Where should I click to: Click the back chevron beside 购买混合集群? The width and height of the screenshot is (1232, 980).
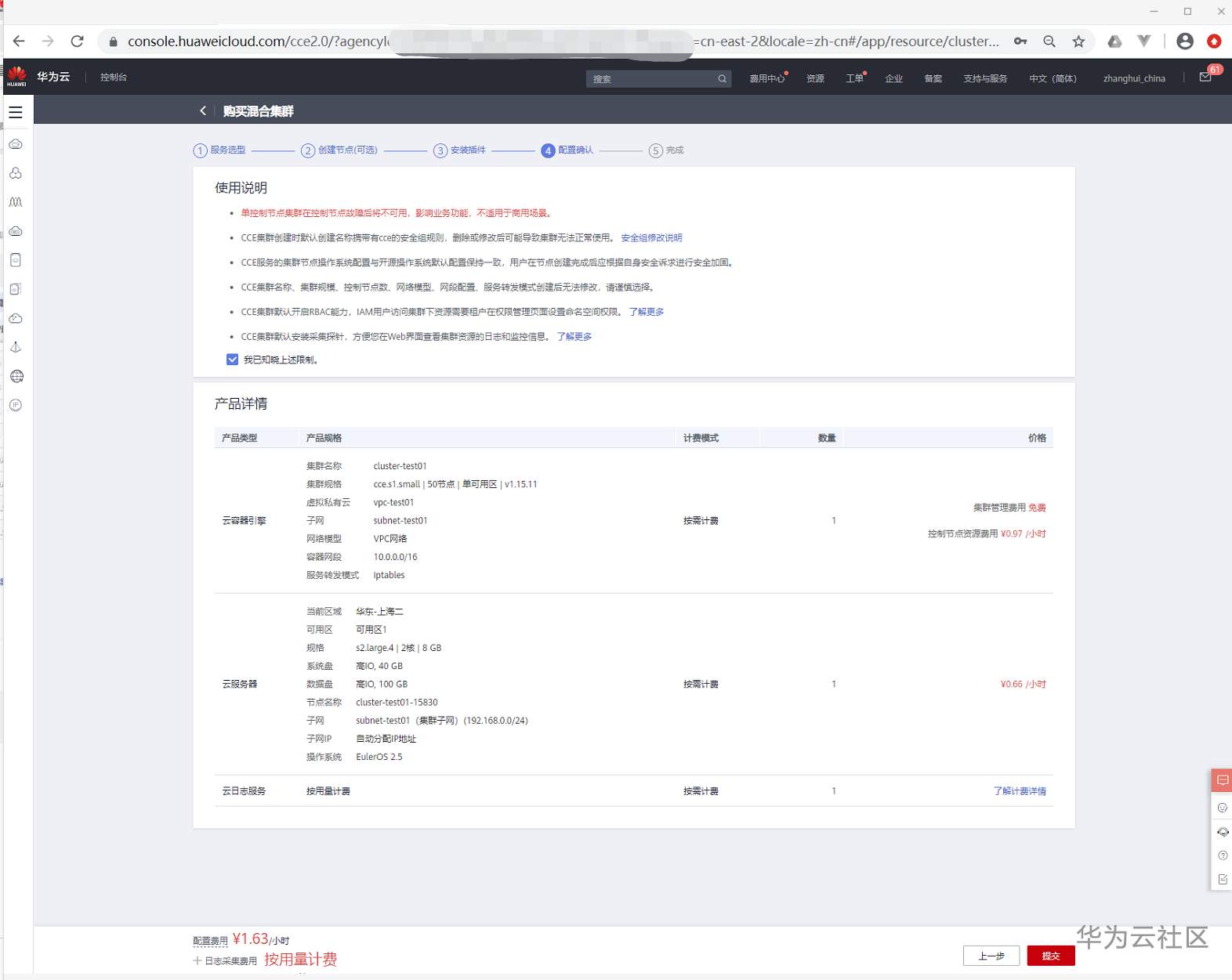(x=203, y=110)
